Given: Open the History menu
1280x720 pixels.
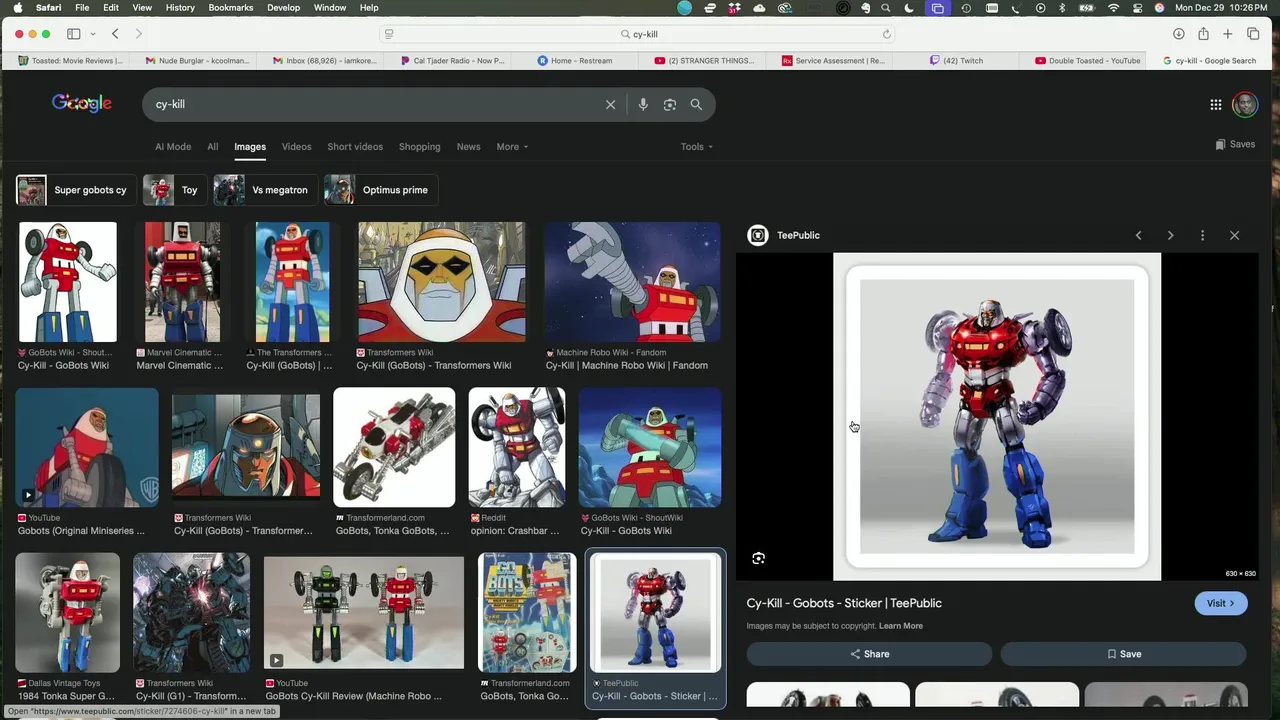Looking at the screenshot, I should point(180,8).
